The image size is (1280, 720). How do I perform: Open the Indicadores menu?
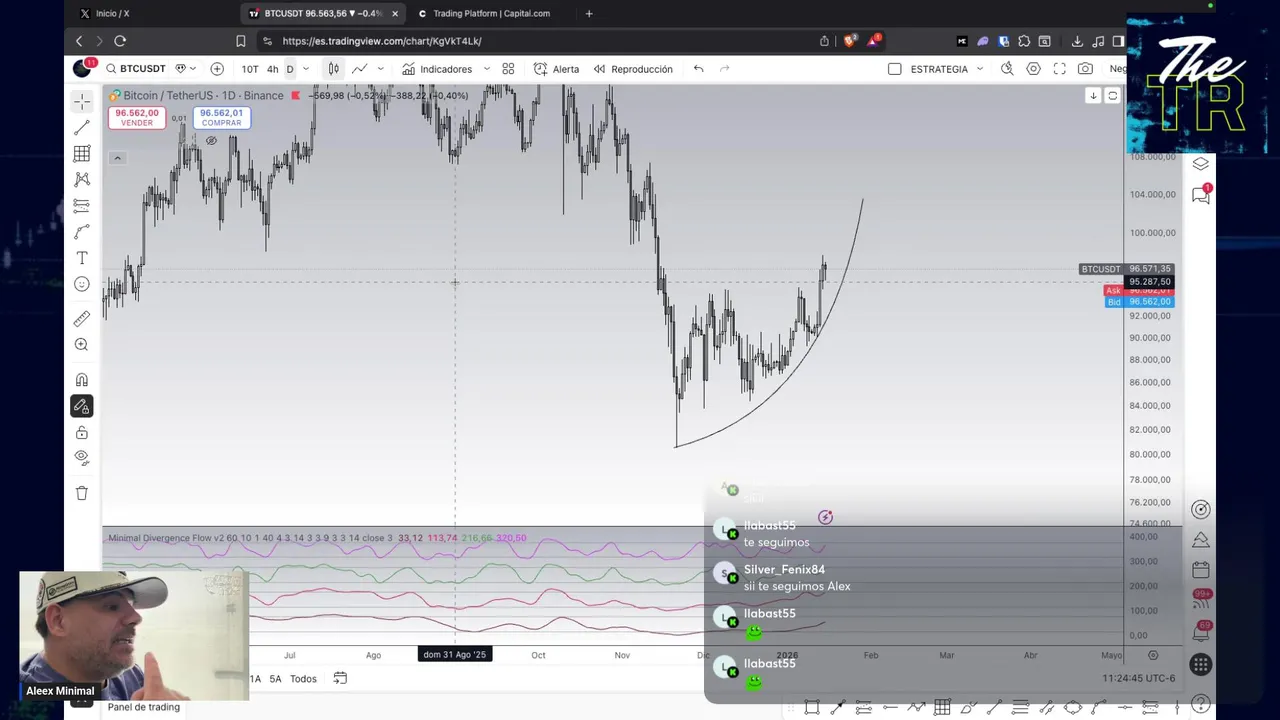437,69
